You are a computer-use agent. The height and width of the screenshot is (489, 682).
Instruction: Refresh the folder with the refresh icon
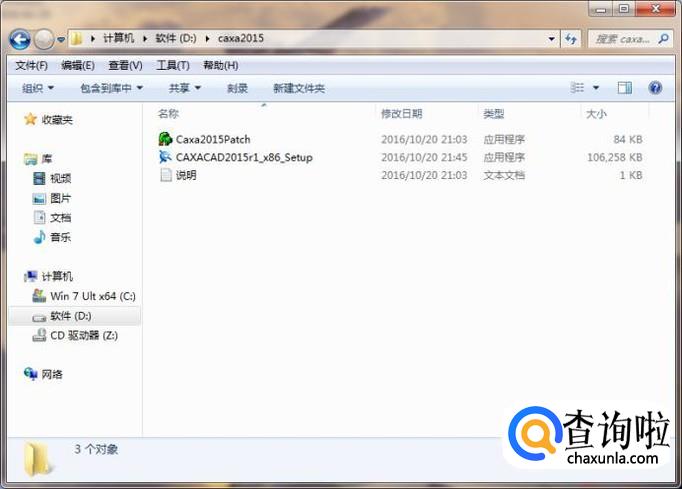[571, 39]
